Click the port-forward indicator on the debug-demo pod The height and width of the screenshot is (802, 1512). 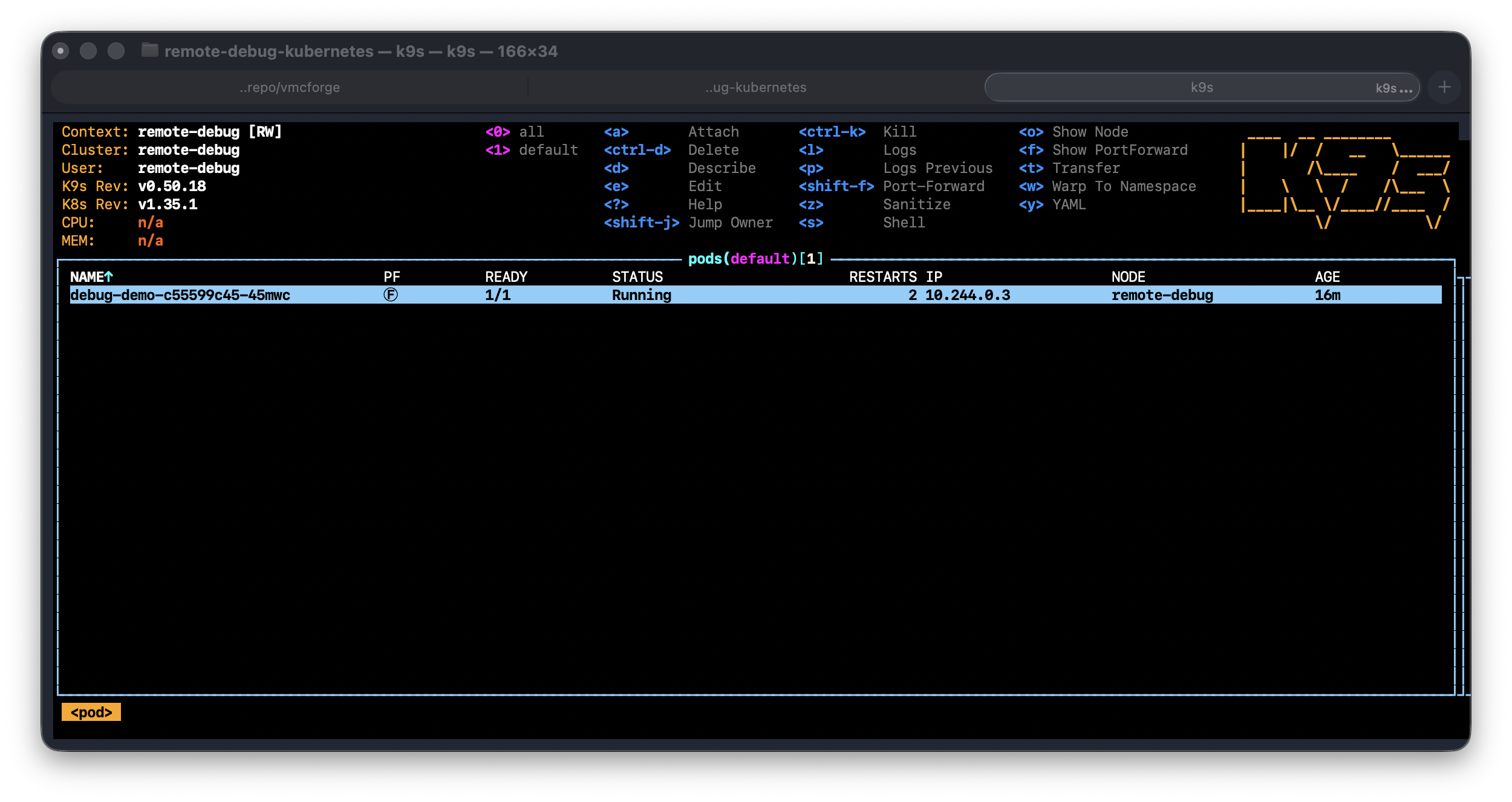[x=391, y=295]
